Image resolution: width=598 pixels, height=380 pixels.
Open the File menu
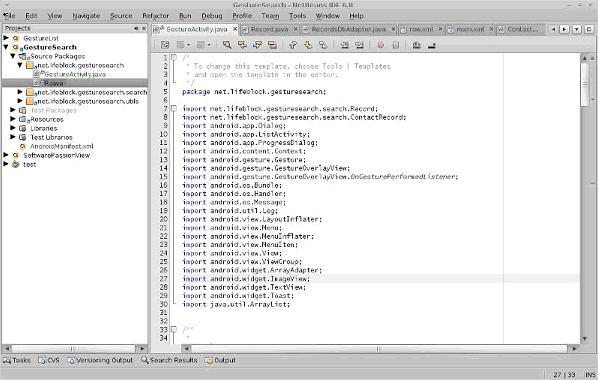pyautogui.click(x=9, y=16)
